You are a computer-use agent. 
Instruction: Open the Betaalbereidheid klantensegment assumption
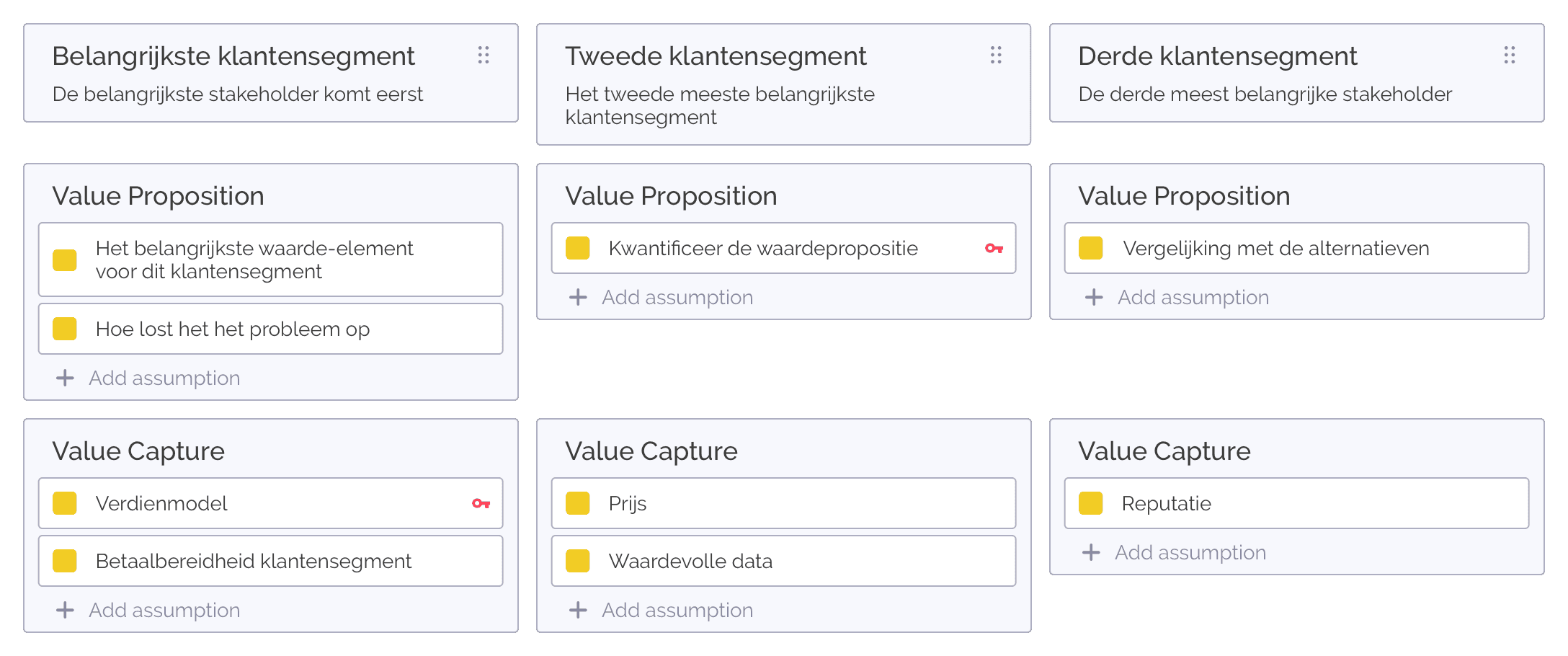(x=271, y=561)
